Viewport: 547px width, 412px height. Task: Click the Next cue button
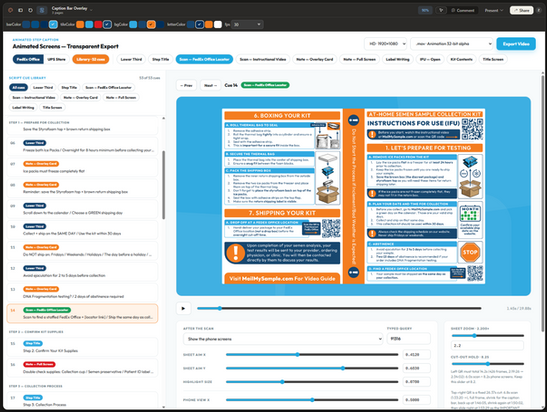[x=210, y=85]
